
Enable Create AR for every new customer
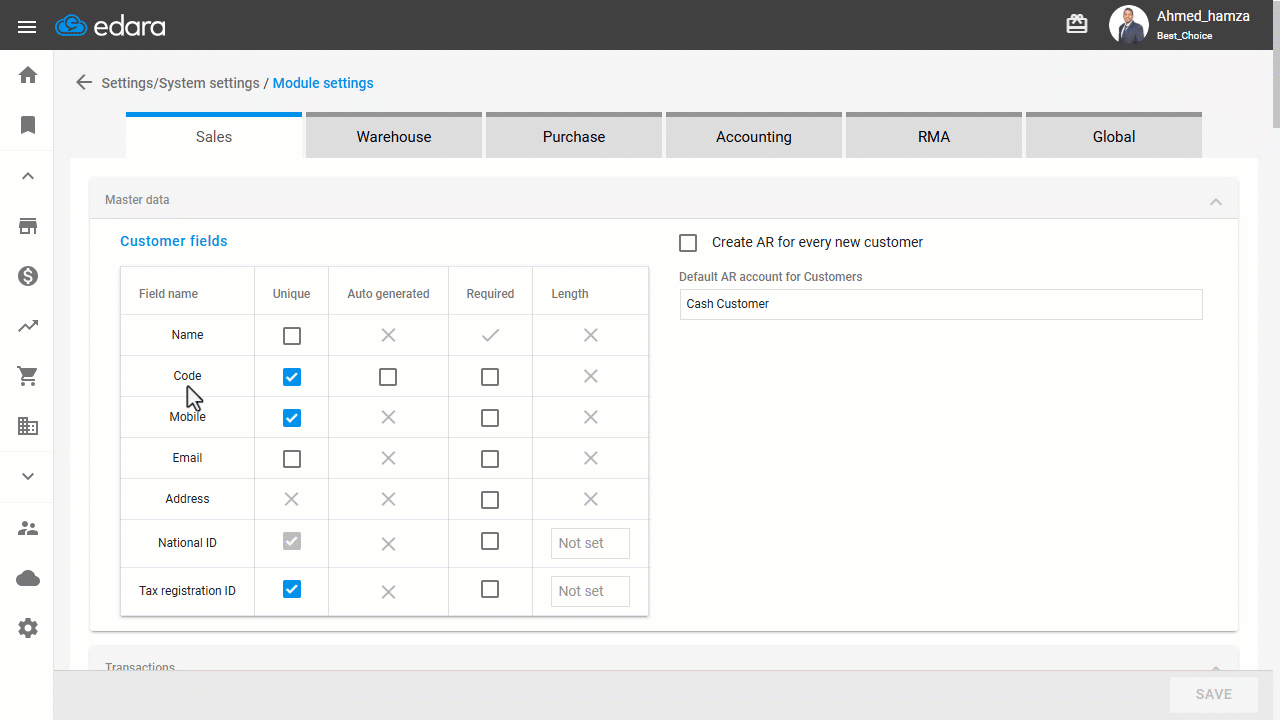click(688, 243)
